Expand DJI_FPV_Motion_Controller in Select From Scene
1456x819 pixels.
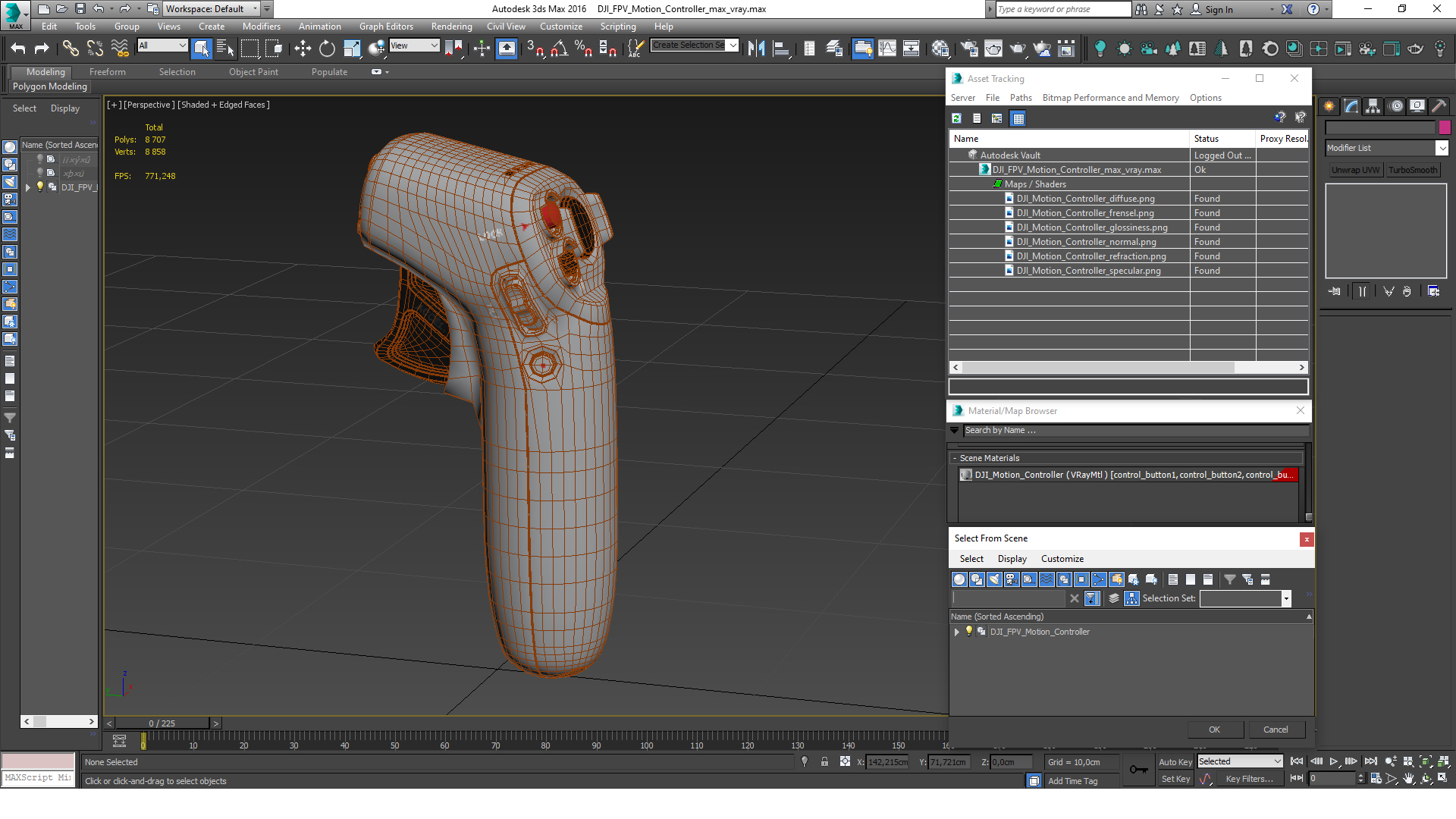click(957, 632)
